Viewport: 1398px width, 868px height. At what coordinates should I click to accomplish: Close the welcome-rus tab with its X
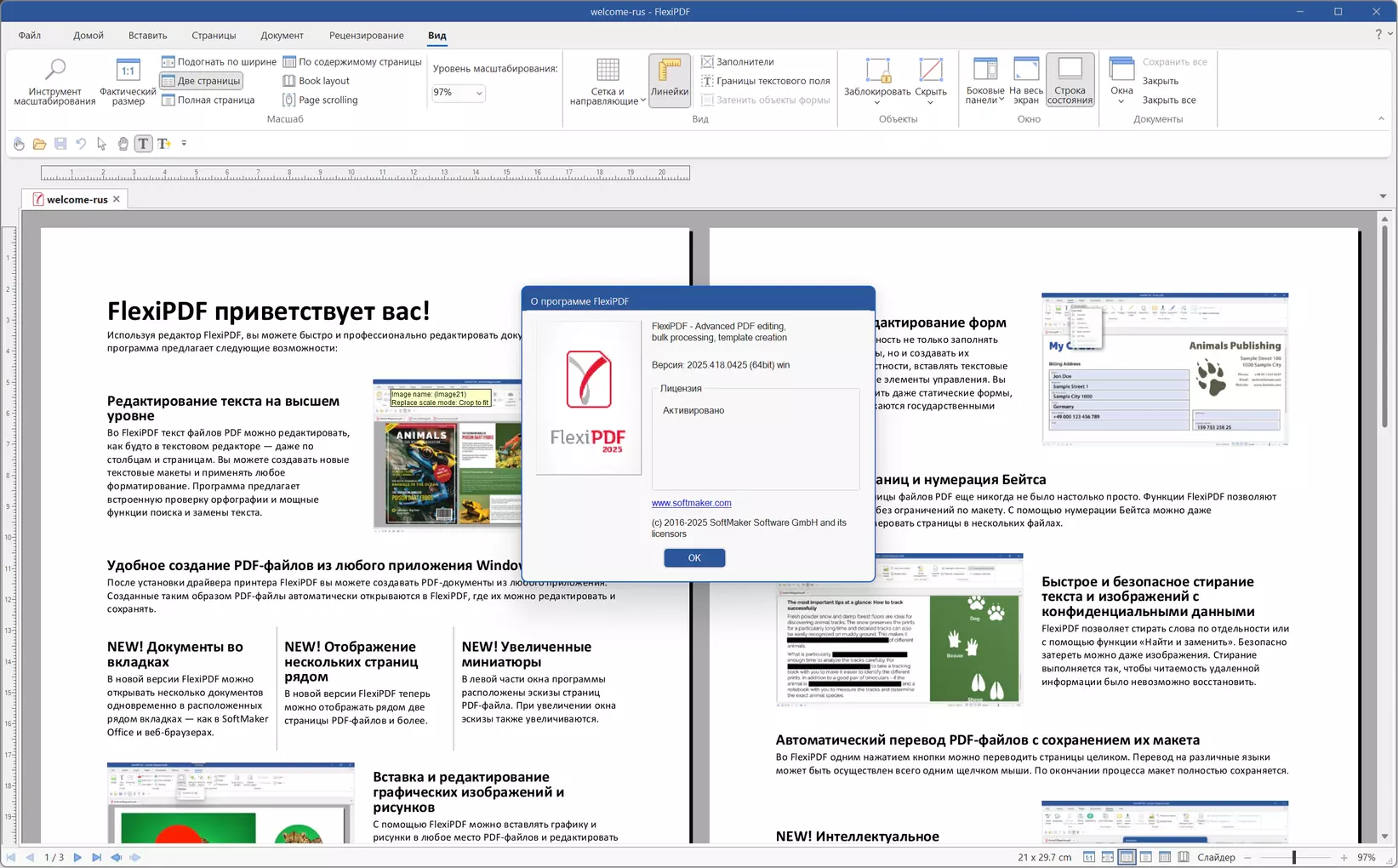pyautogui.click(x=117, y=199)
